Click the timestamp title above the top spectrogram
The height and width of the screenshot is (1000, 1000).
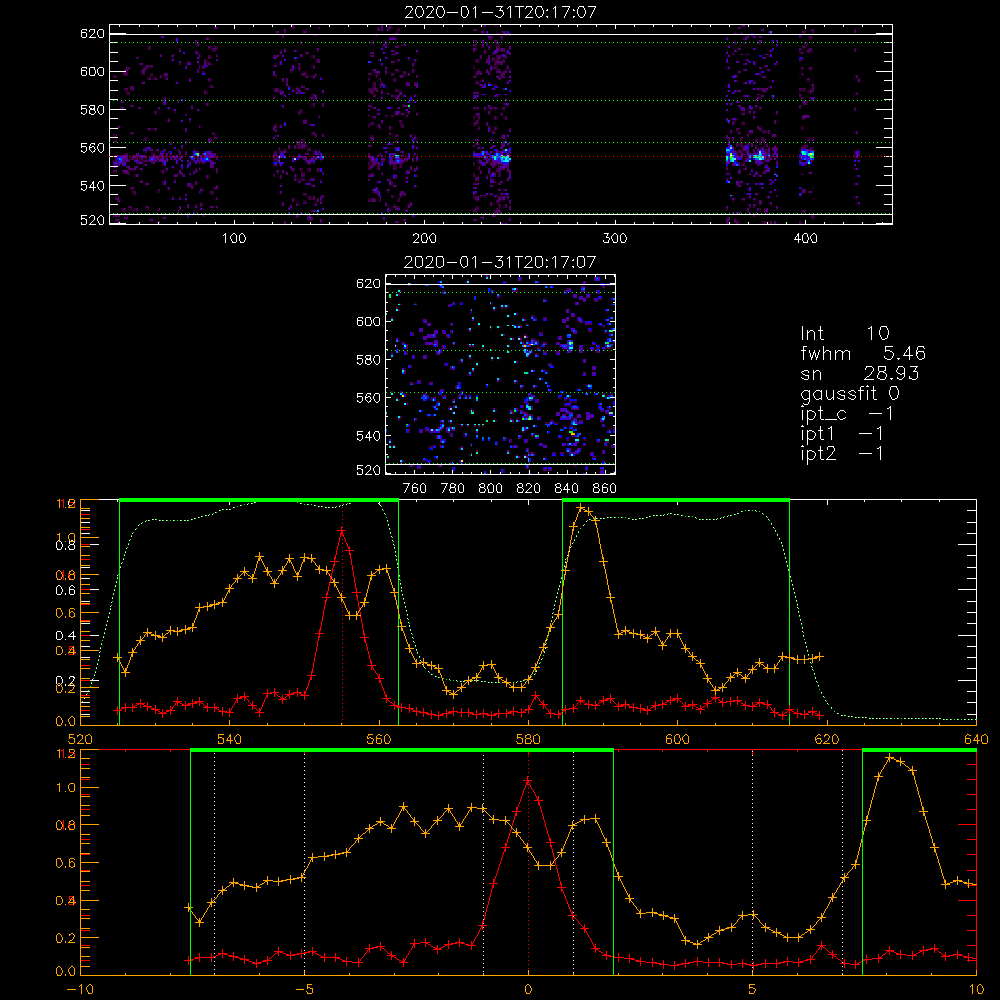click(x=501, y=12)
